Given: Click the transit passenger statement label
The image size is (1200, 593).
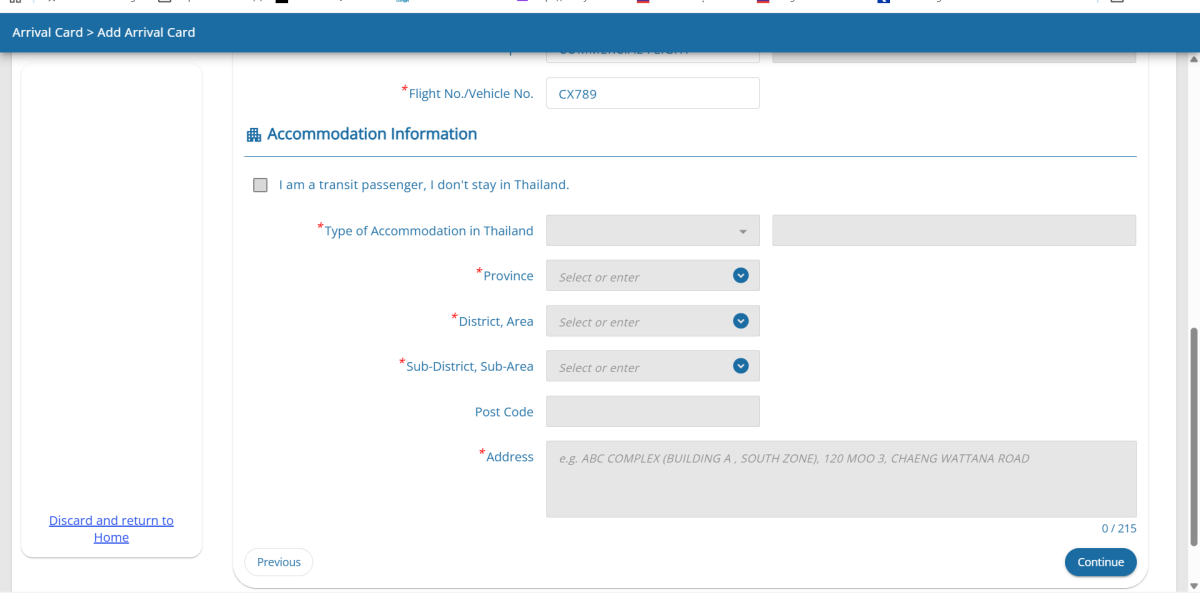Looking at the screenshot, I should (x=423, y=185).
